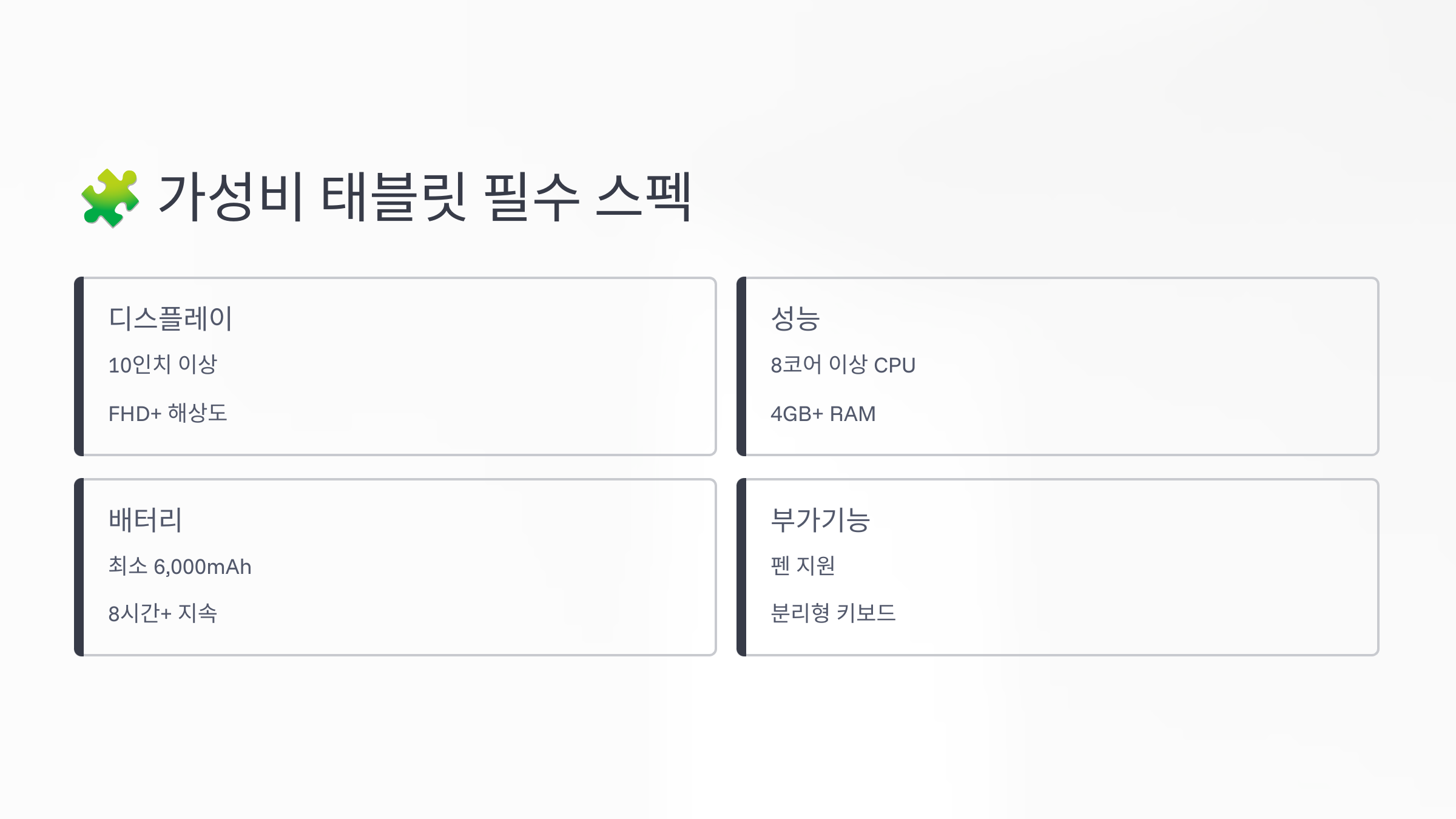Click the 디스플레이 card heading
The width and height of the screenshot is (1456, 819).
click(170, 318)
